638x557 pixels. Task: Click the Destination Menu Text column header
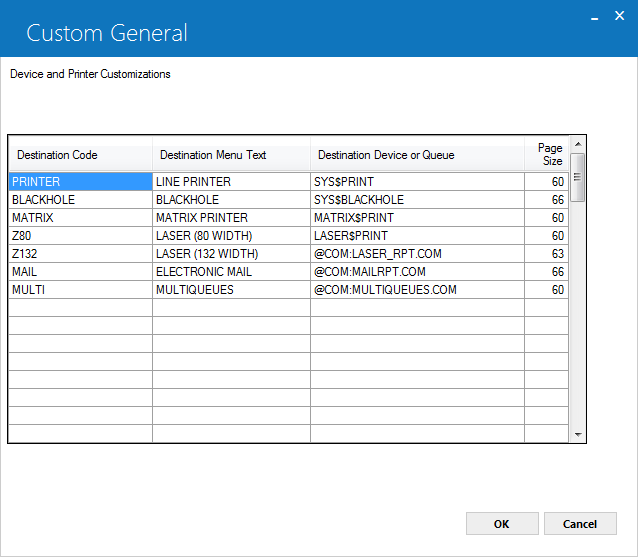[232, 155]
